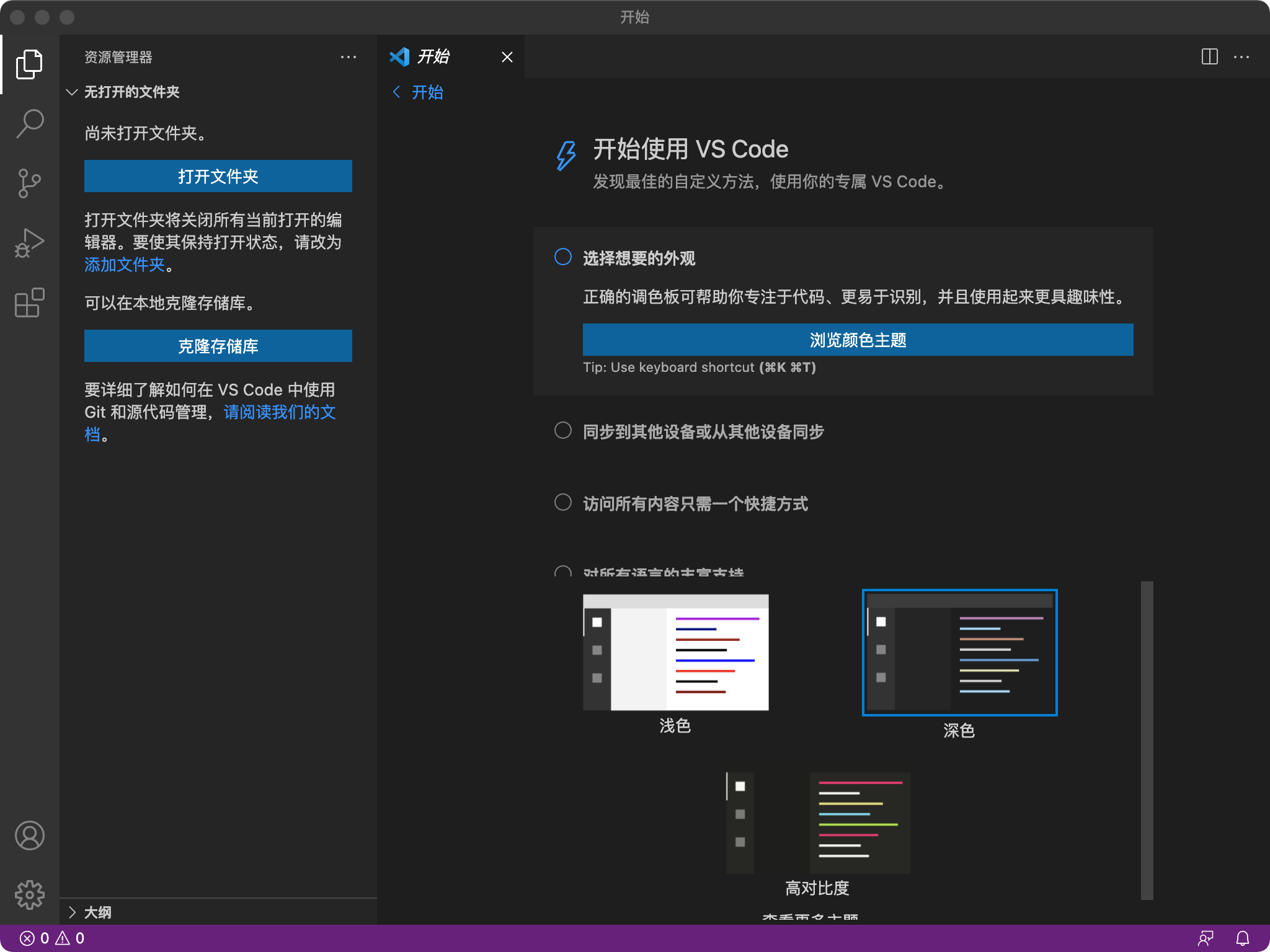Open the Extensions view icon
The height and width of the screenshot is (952, 1270).
(29, 303)
